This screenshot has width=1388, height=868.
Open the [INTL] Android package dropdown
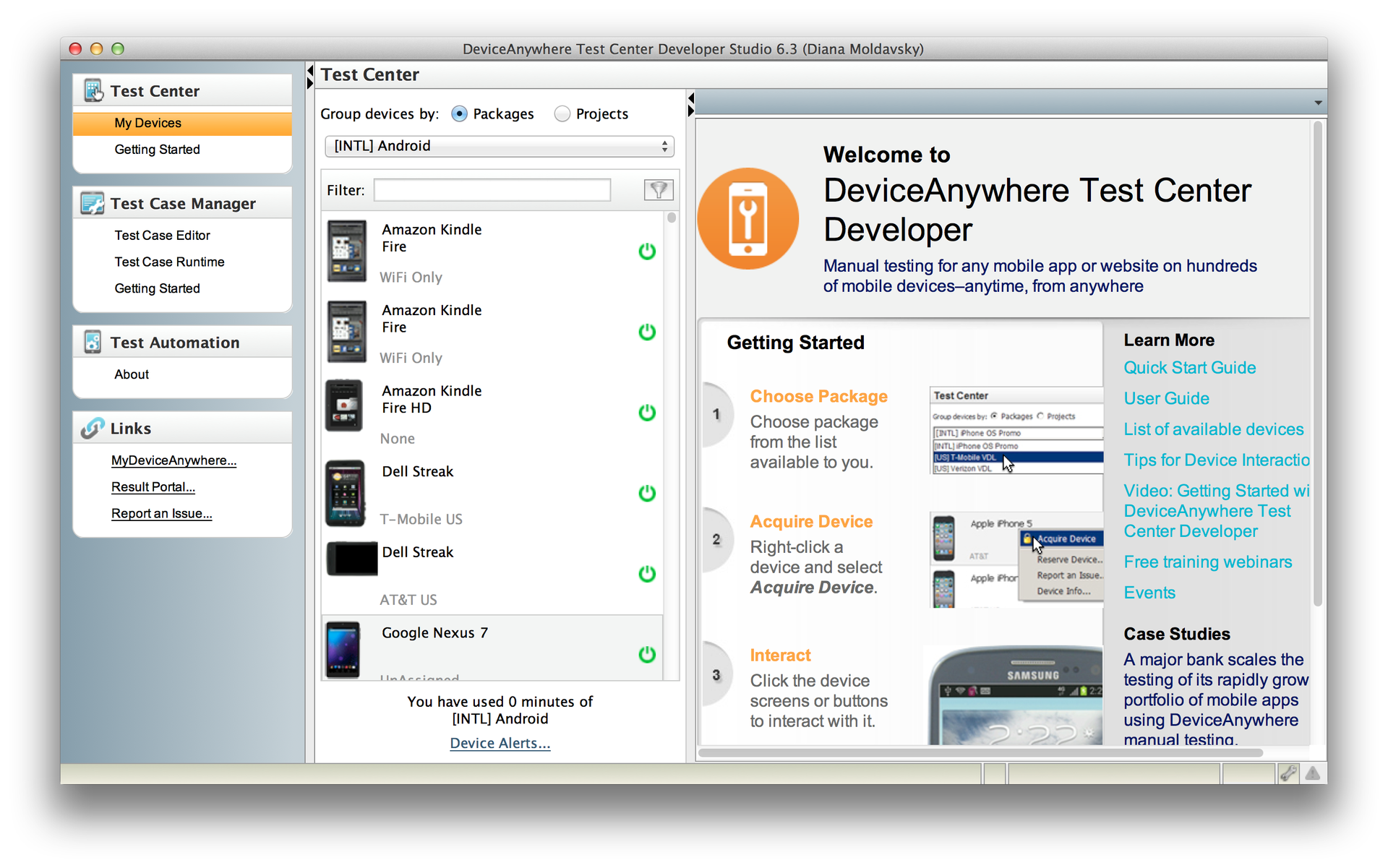pos(500,146)
